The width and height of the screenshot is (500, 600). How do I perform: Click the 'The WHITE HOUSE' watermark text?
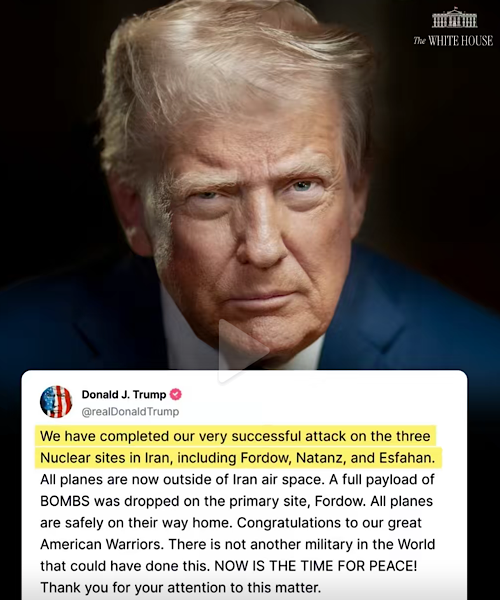453,41
